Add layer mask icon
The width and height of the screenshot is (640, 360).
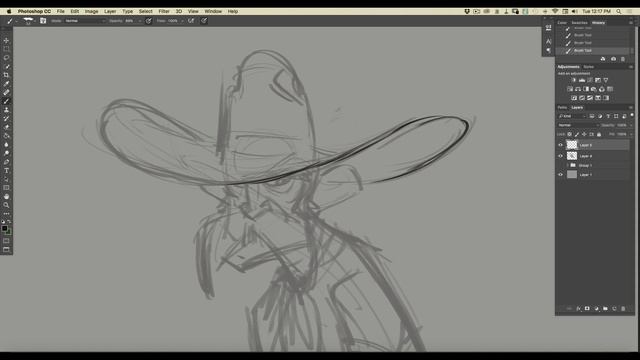[587, 309]
